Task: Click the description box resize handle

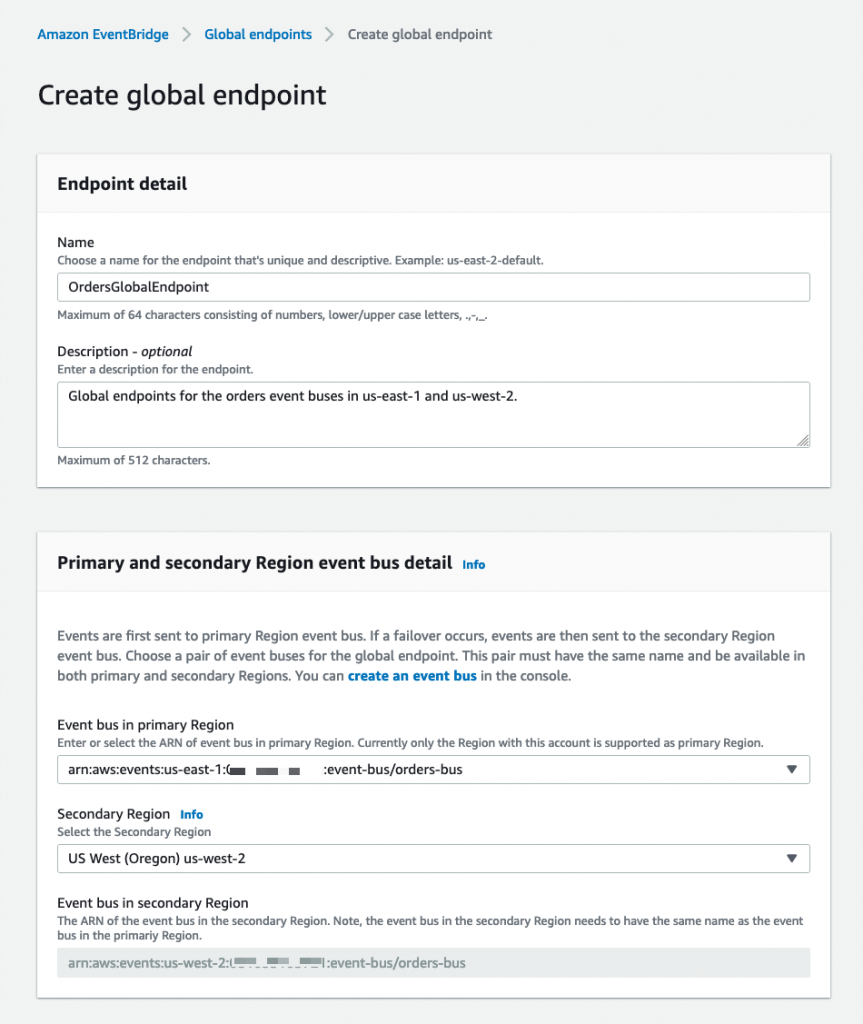Action: tap(803, 440)
